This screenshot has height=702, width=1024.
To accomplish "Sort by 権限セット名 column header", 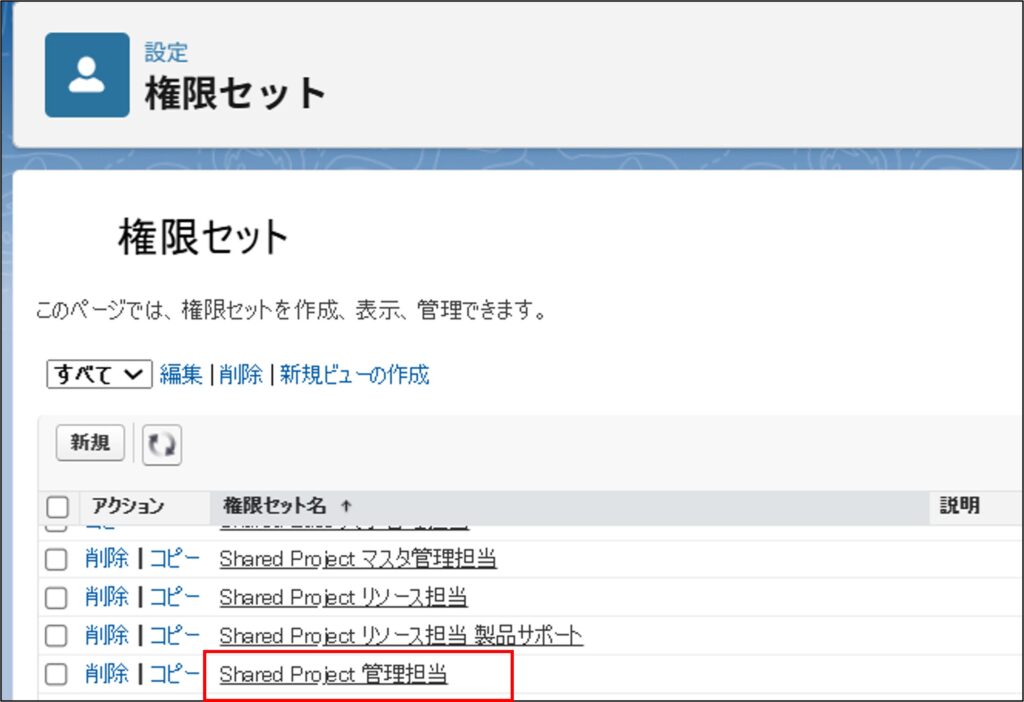I will [x=267, y=507].
